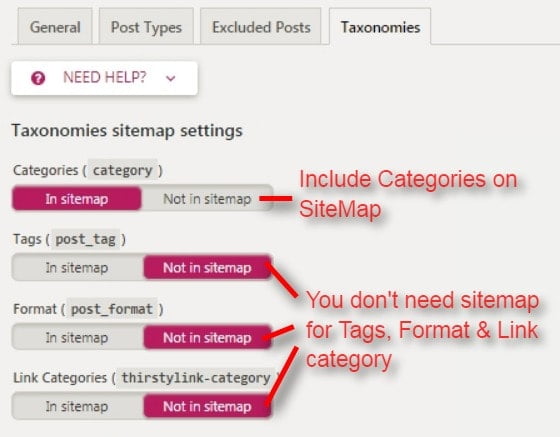Set Categories to Not in sitemap
The image size is (560, 437).
tap(207, 199)
